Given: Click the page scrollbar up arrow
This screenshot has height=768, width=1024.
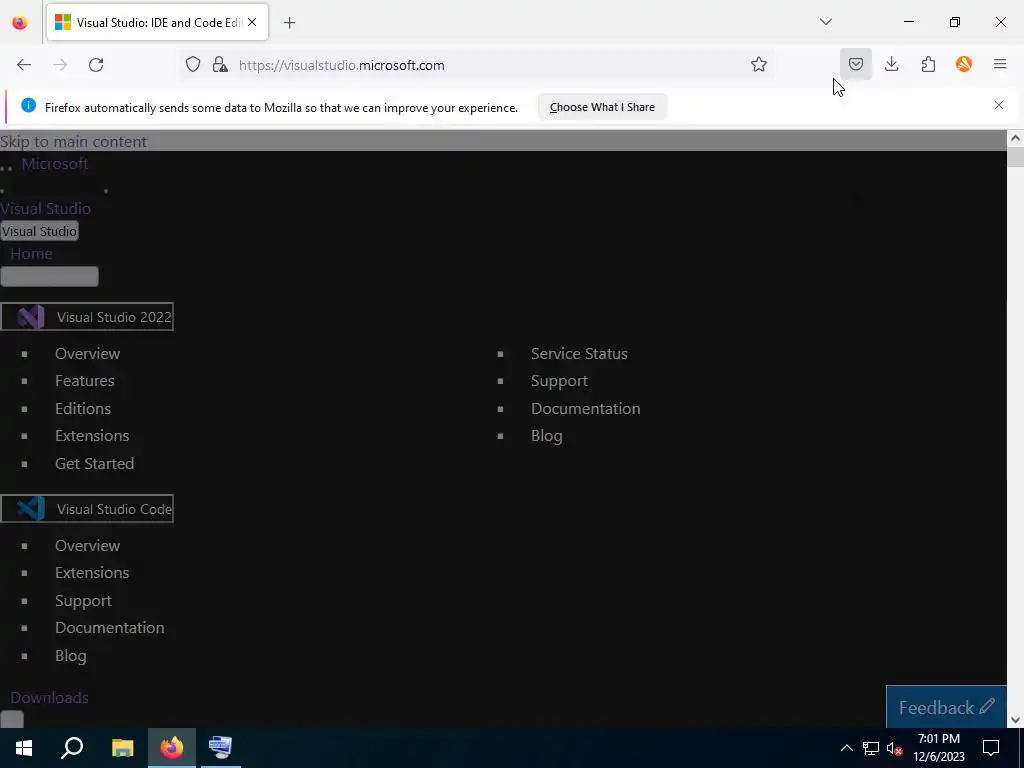Looking at the screenshot, I should (x=1015, y=138).
